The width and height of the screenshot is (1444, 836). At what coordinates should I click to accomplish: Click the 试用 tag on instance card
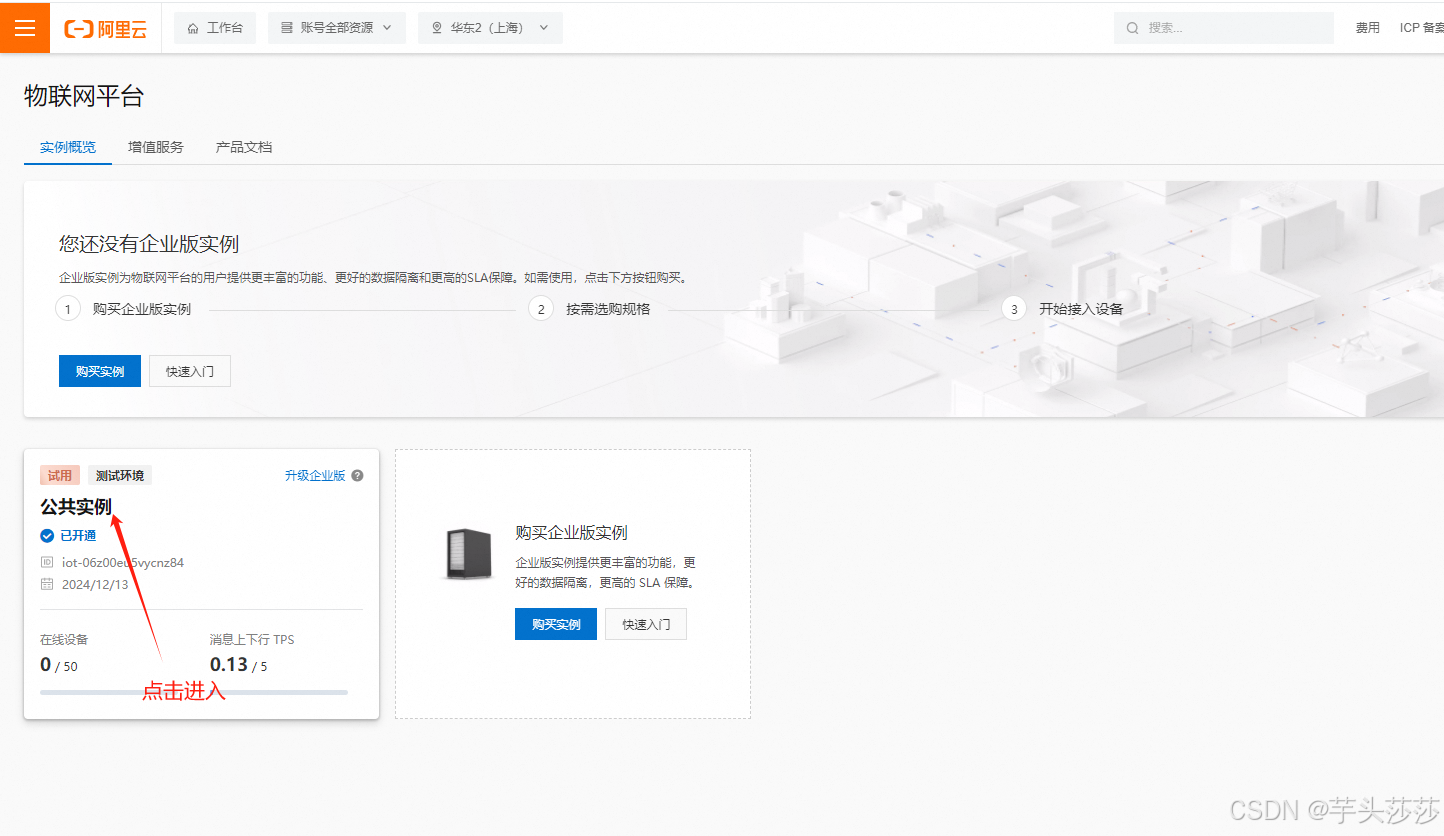[60, 475]
